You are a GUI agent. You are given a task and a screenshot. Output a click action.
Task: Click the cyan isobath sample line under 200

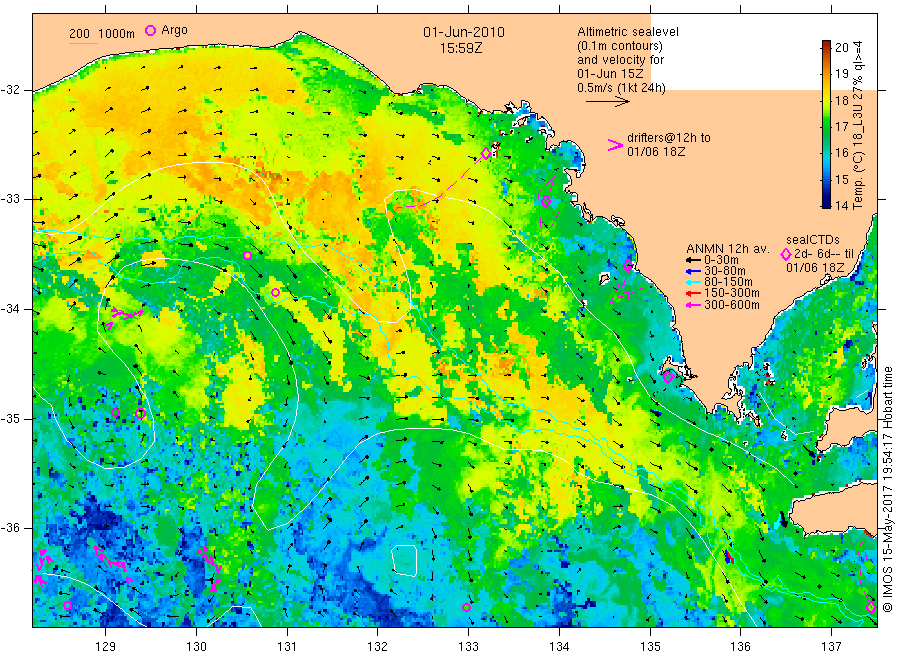83,42
